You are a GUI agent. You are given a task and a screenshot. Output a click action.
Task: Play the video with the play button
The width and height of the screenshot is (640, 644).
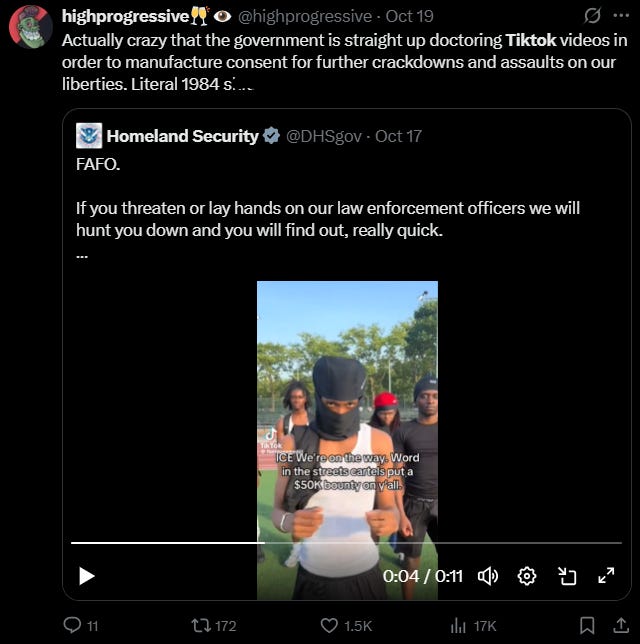(87, 576)
